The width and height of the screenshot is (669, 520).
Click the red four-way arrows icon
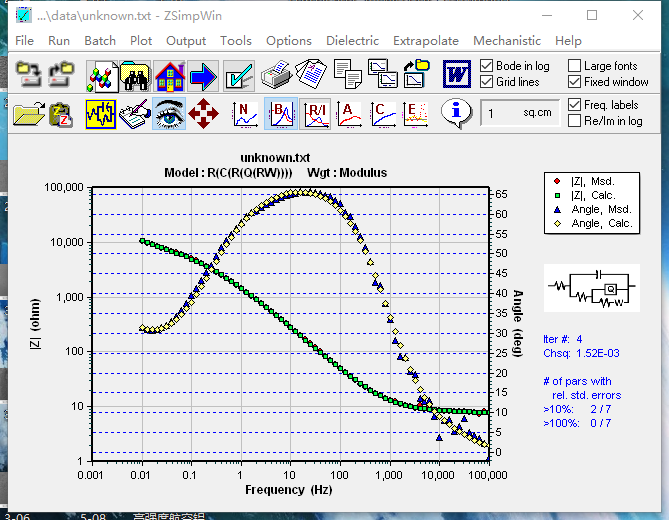click(204, 114)
